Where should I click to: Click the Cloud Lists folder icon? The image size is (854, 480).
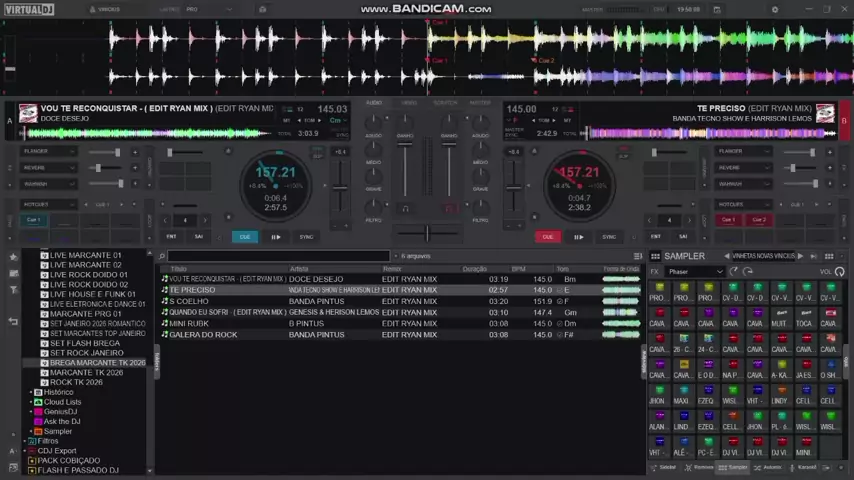pyautogui.click(x=39, y=402)
